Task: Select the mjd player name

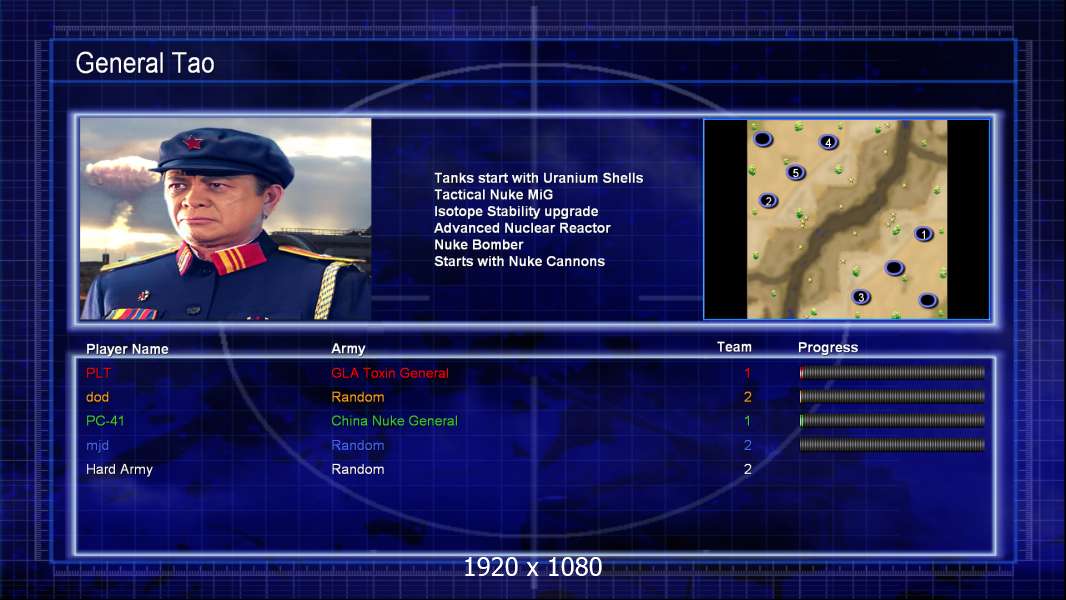Action: click(97, 446)
